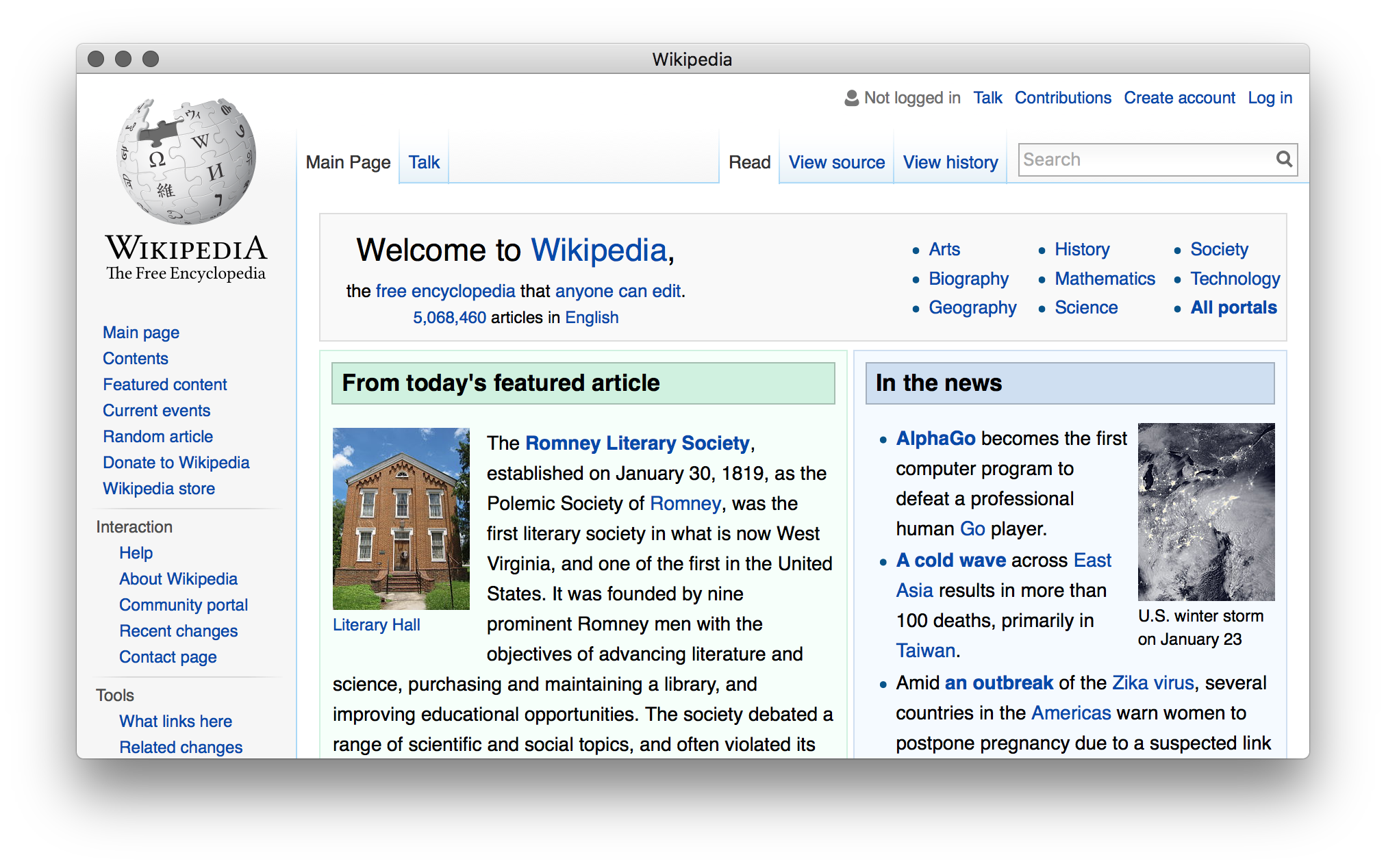
Task: Open the AlphaGo news link
Action: (x=935, y=438)
